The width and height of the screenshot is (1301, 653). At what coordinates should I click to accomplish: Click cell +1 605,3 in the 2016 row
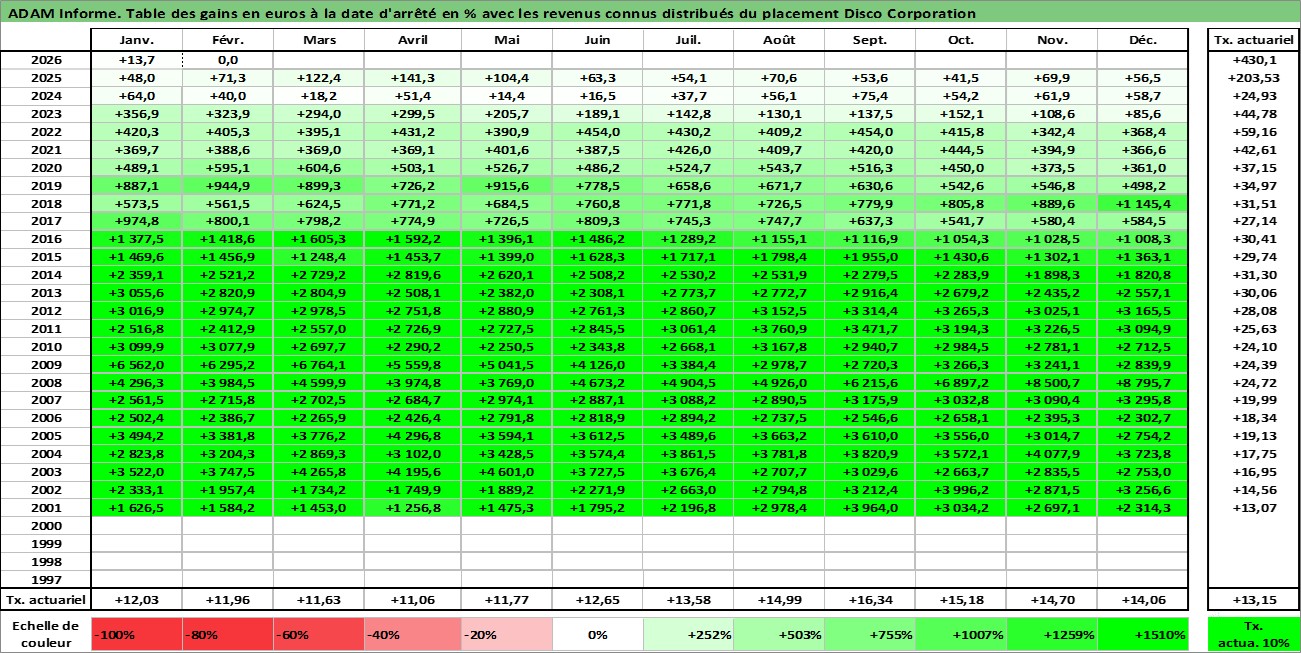point(318,239)
